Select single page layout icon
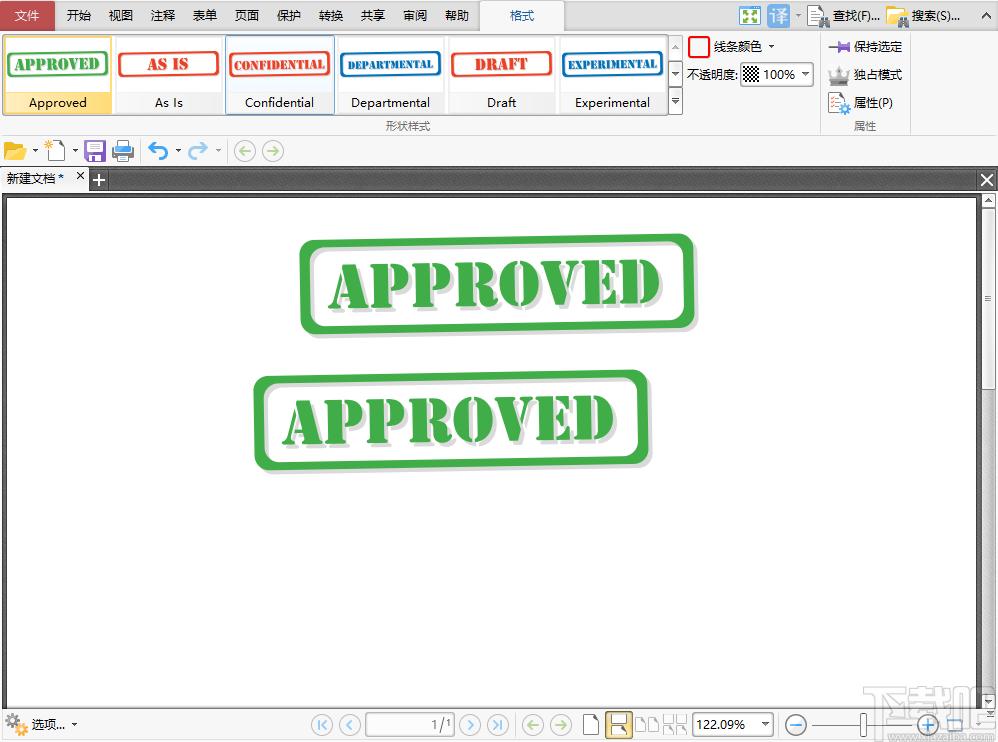This screenshot has width=998, height=742. pyautogui.click(x=591, y=724)
